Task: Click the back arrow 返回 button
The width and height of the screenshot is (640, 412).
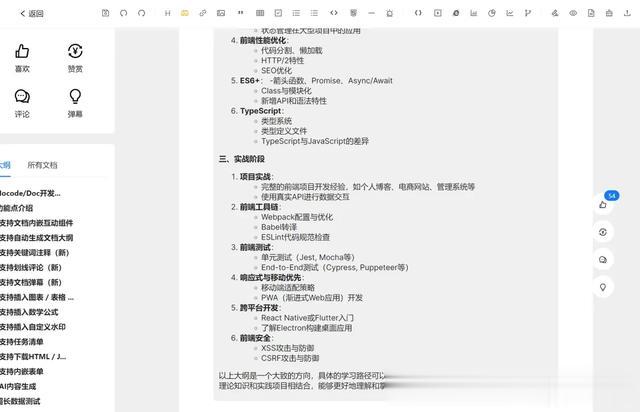Action: (32, 13)
